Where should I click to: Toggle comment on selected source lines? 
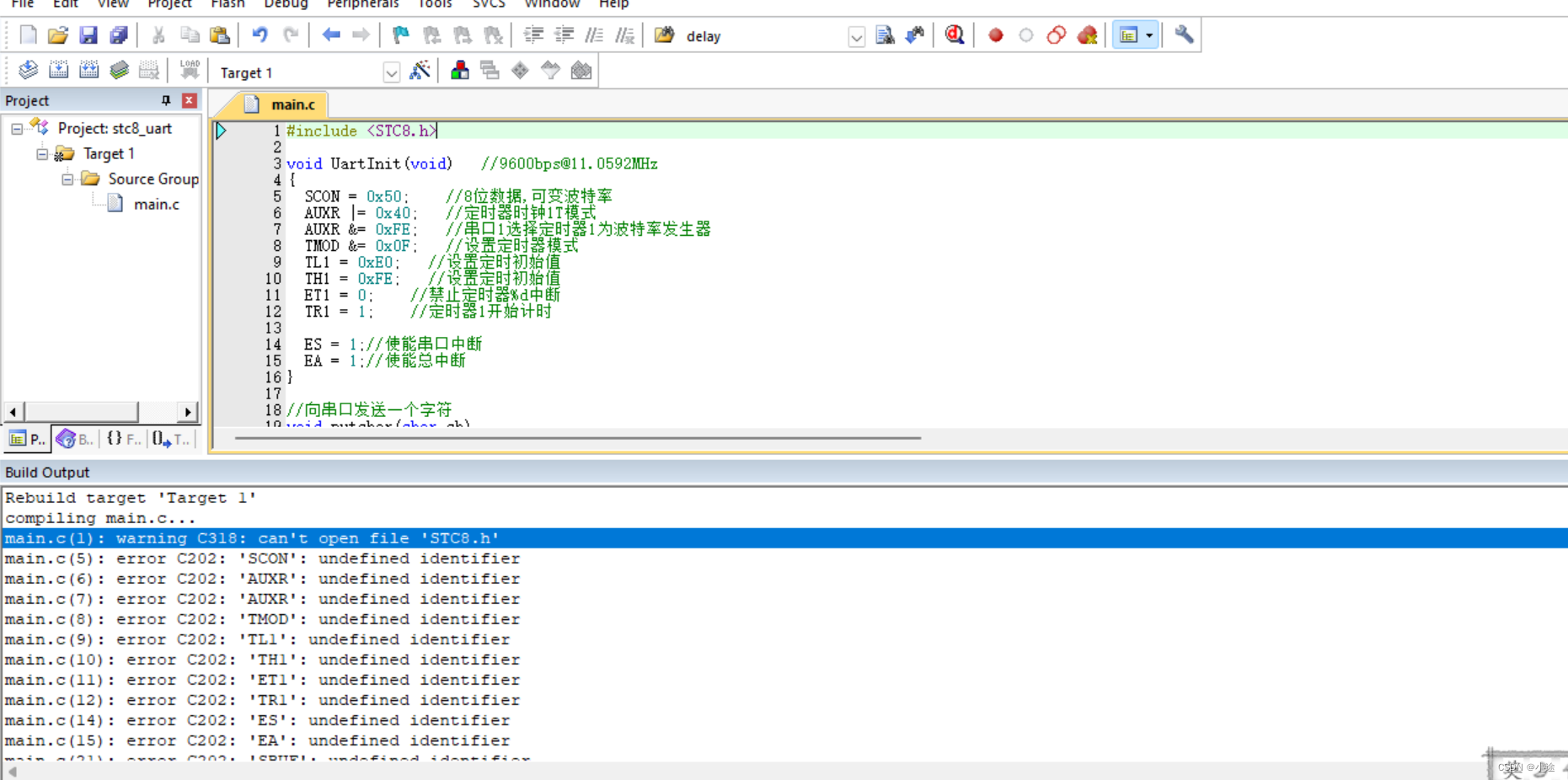594,35
